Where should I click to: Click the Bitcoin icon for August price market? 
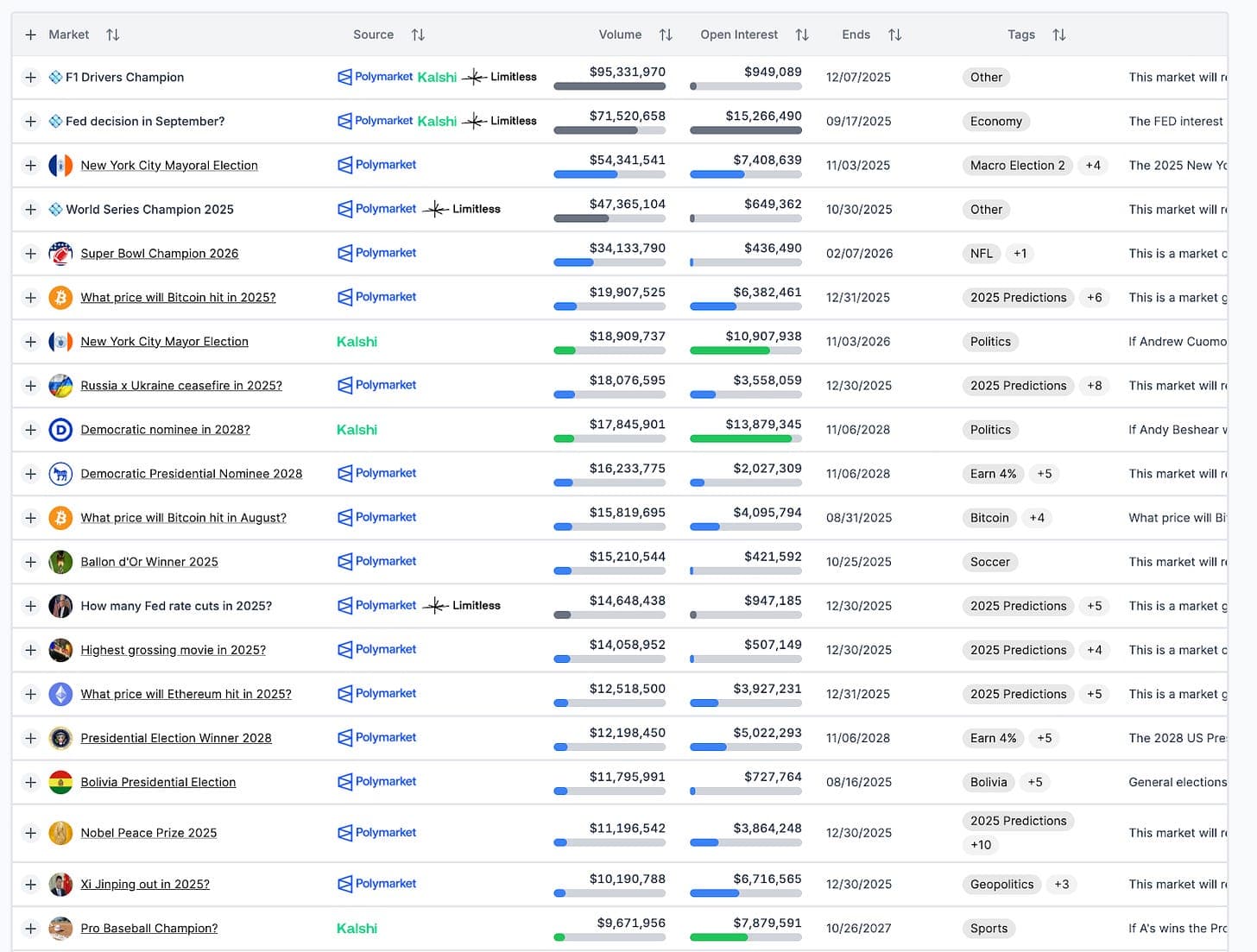pos(60,518)
